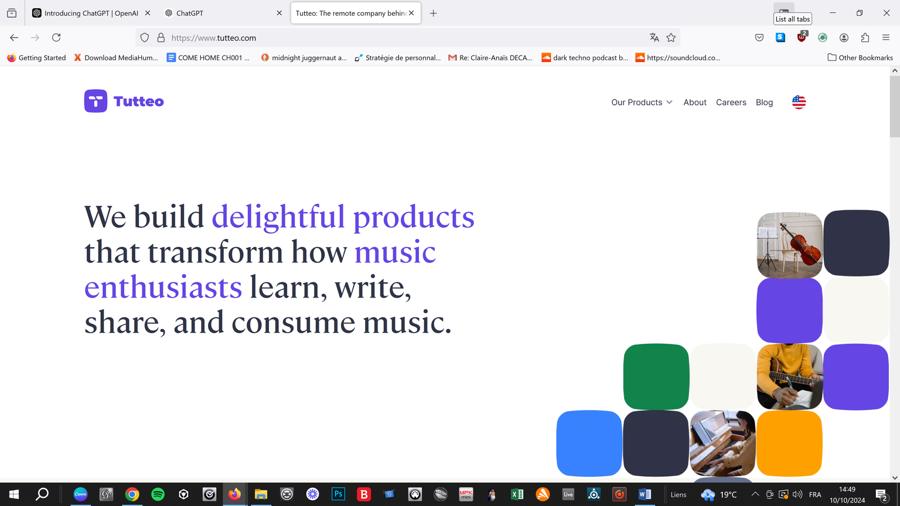This screenshot has width=900, height=506.
Task: Open the volume control in system tray
Action: pyautogui.click(x=797, y=494)
